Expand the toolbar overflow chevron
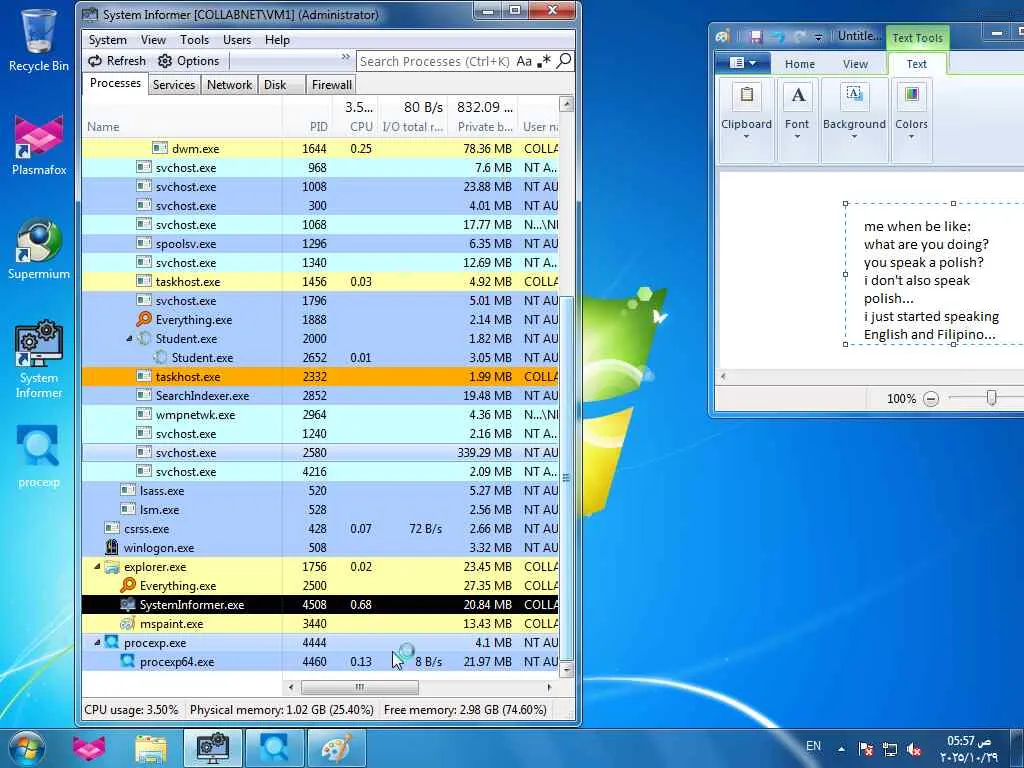Screen dimensions: 1024x768 (x=345, y=57)
